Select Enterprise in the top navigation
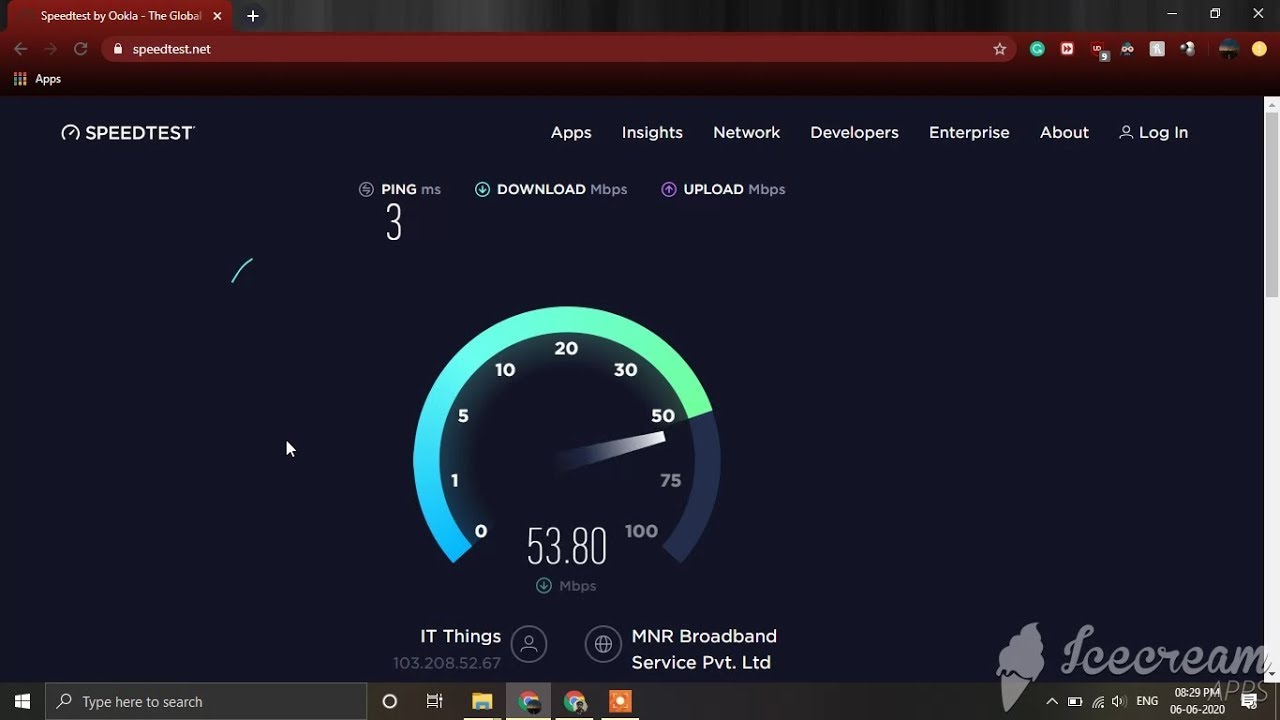The height and width of the screenshot is (720, 1280). pos(969,132)
